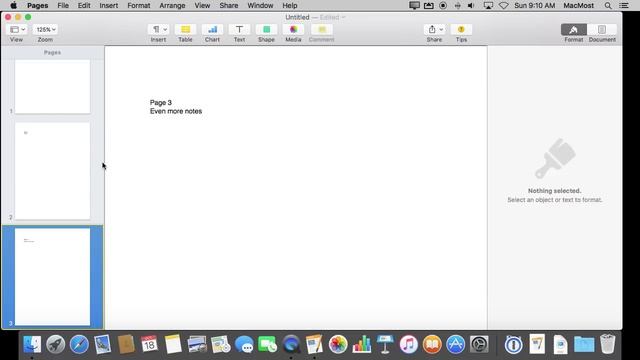This screenshot has height=360, width=640.
Task: Open the Edit menu
Action: point(84,5)
